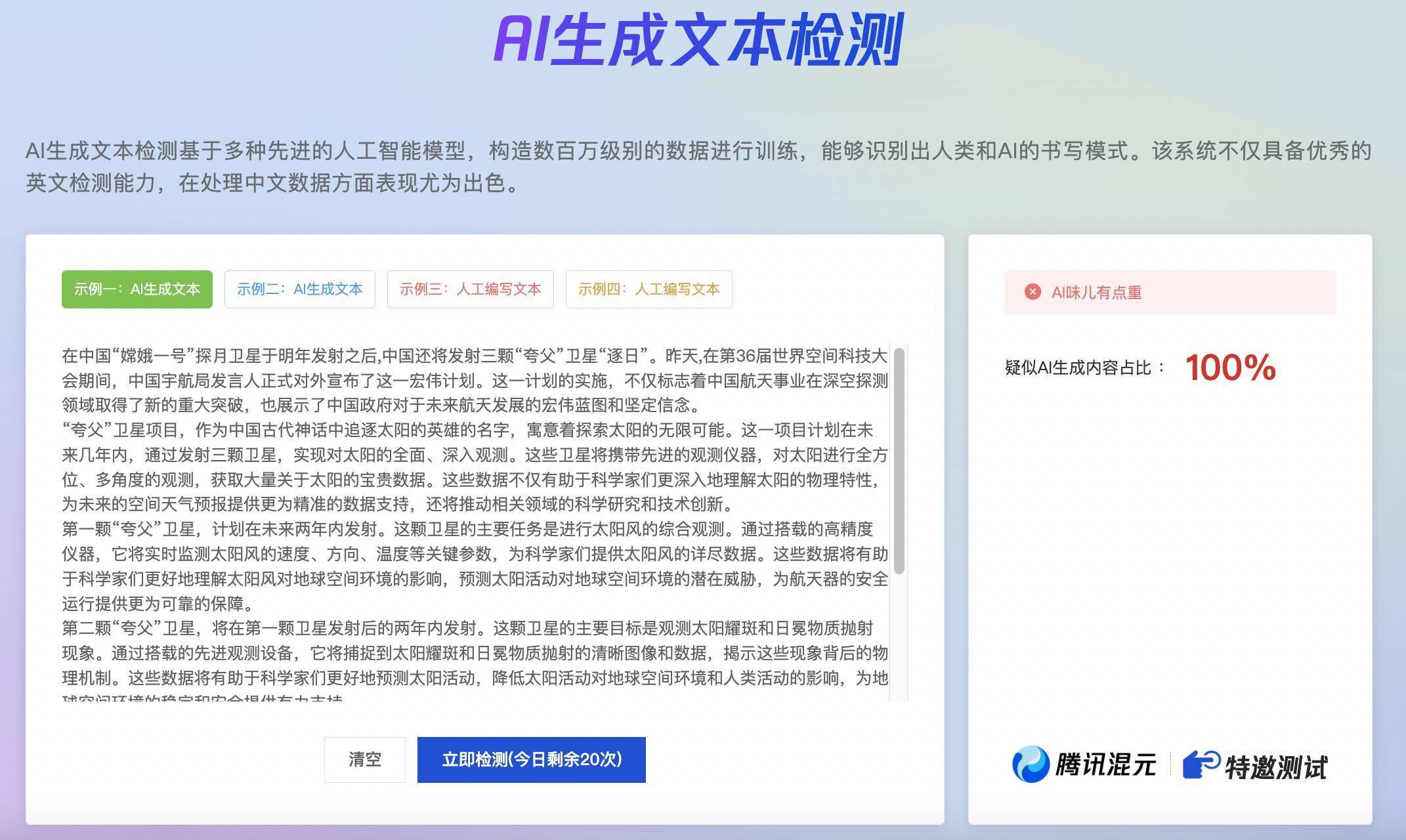Click the text area scrollbar thumb
This screenshot has width=1406, height=840.
(x=899, y=461)
